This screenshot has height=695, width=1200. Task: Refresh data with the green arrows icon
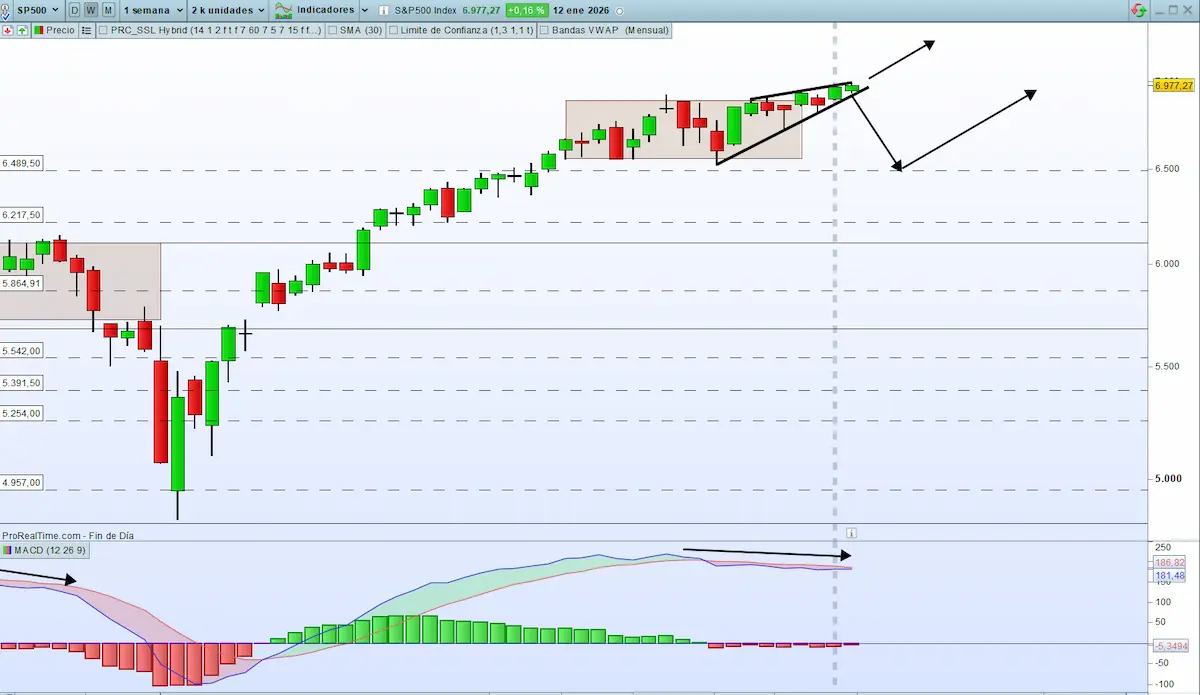(x=1138, y=9)
